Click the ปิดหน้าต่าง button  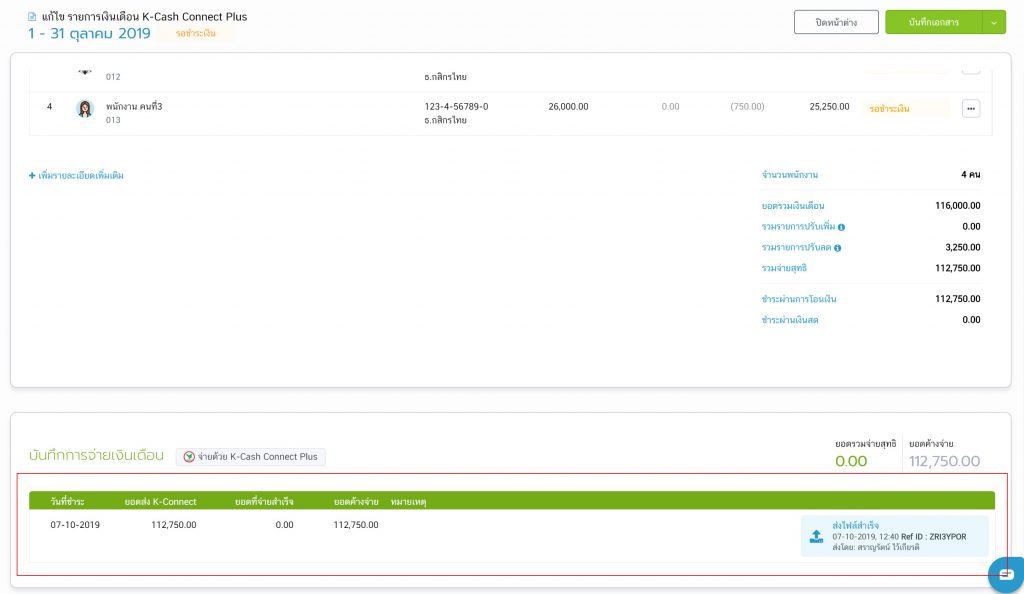coord(836,22)
